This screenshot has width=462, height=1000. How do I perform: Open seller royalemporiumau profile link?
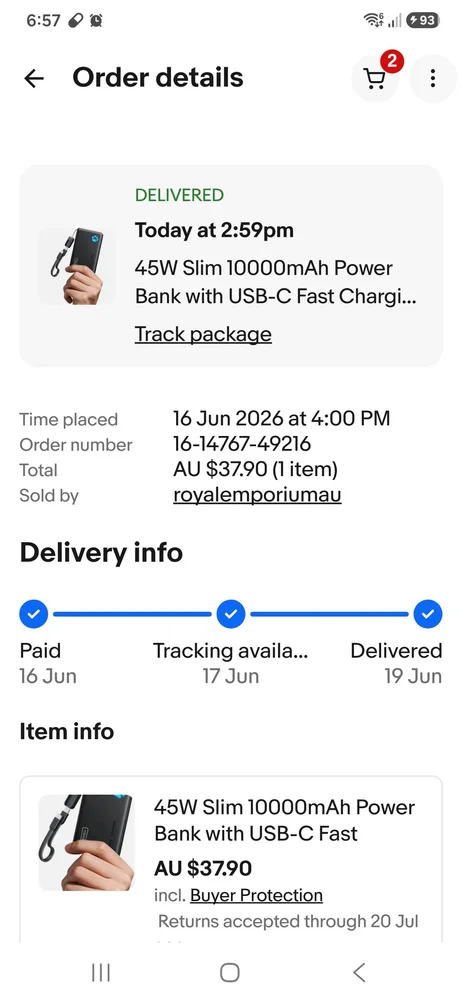[x=257, y=495]
